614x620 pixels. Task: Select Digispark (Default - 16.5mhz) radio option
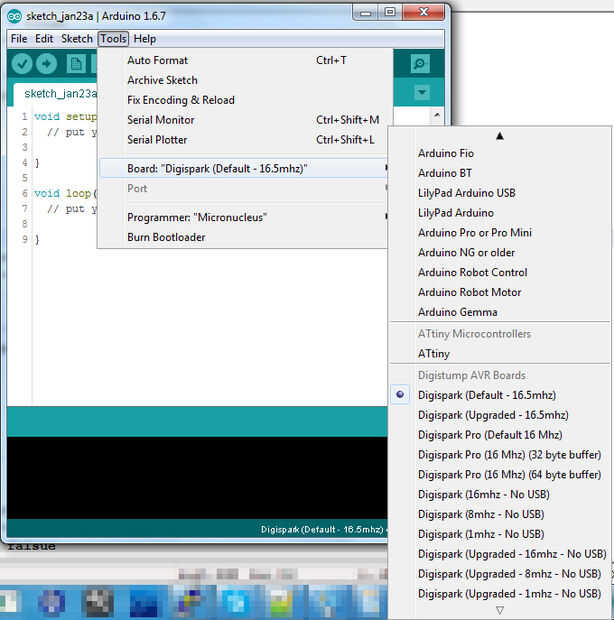click(500, 395)
